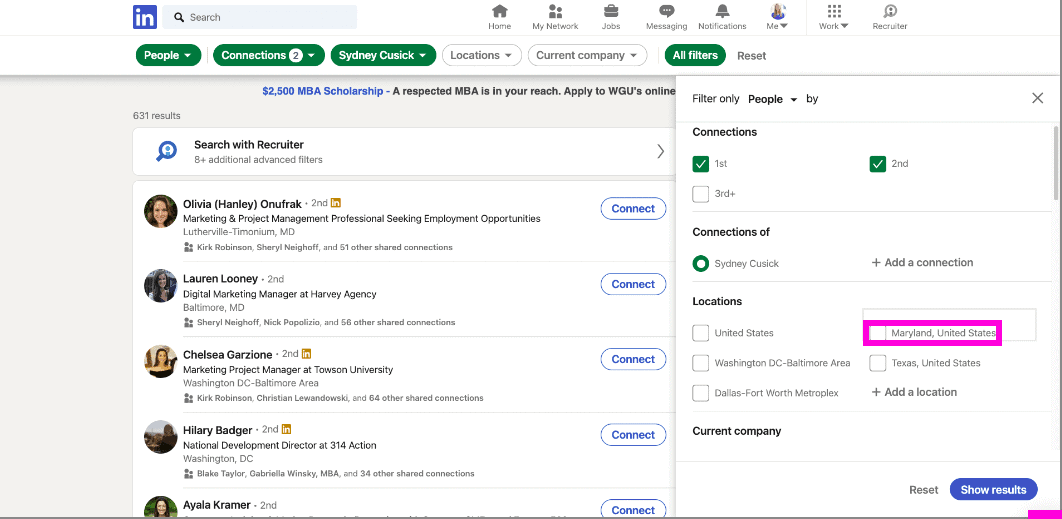1062x519 pixels.
Task: Click the 631 results text
Action: (x=156, y=116)
